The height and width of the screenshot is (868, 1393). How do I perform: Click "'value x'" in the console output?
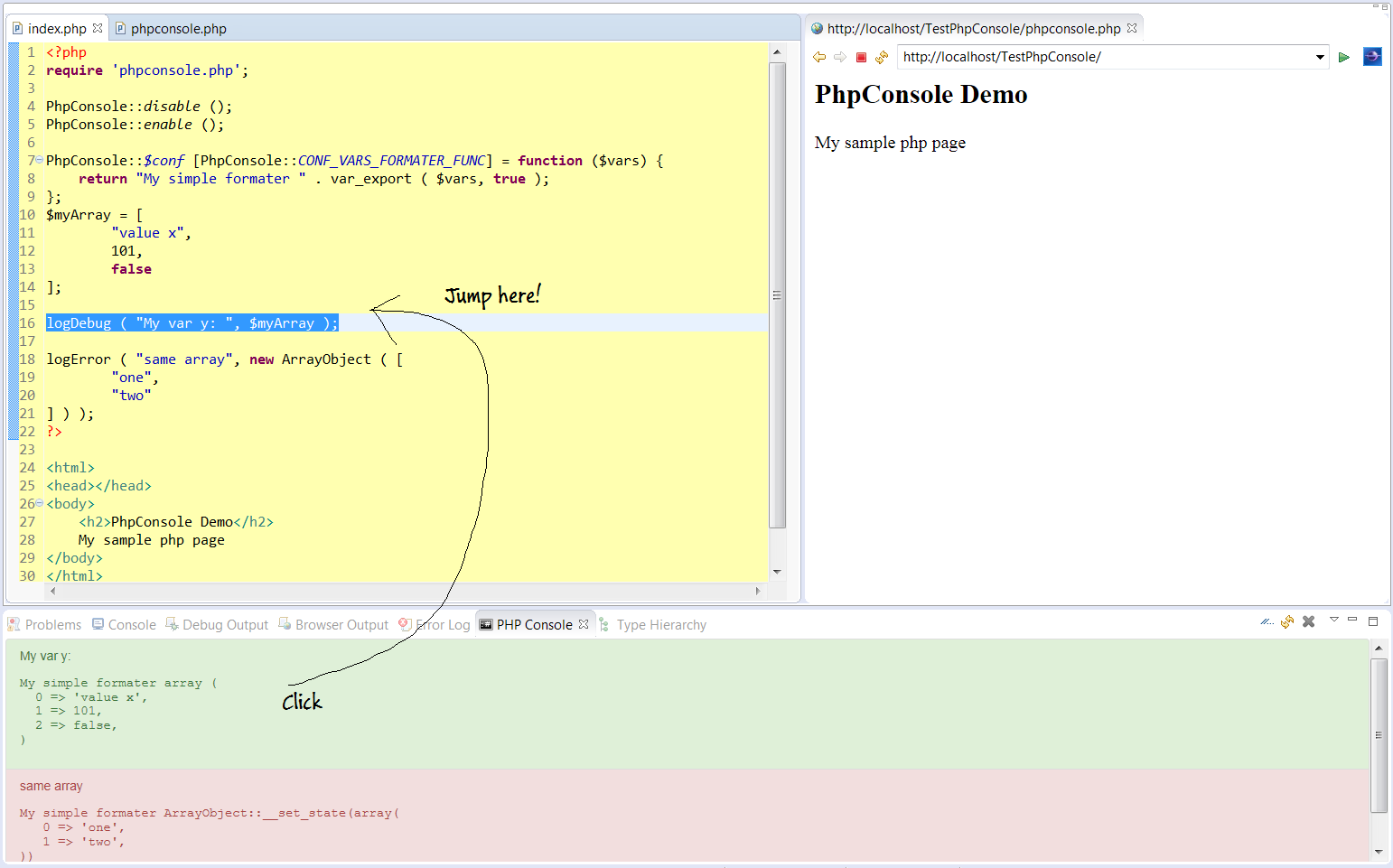(x=108, y=697)
